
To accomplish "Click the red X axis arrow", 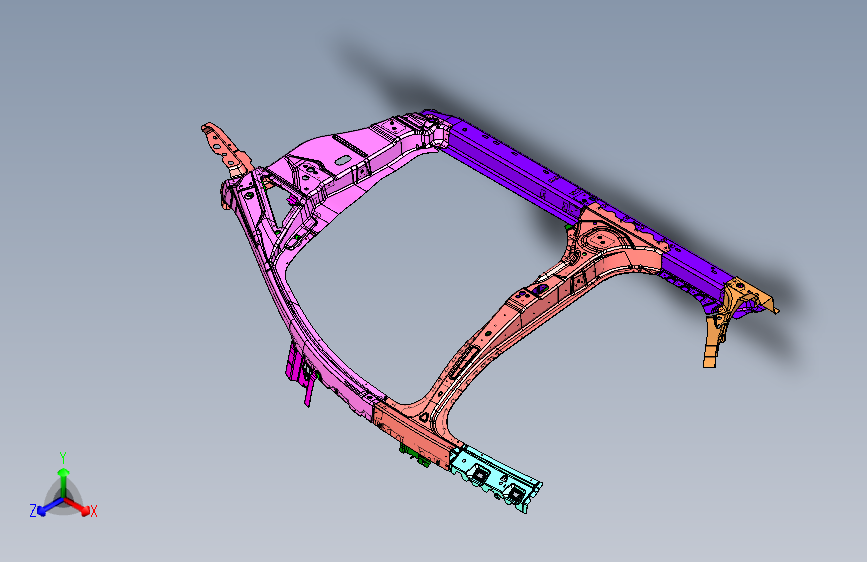I will [x=77, y=505].
